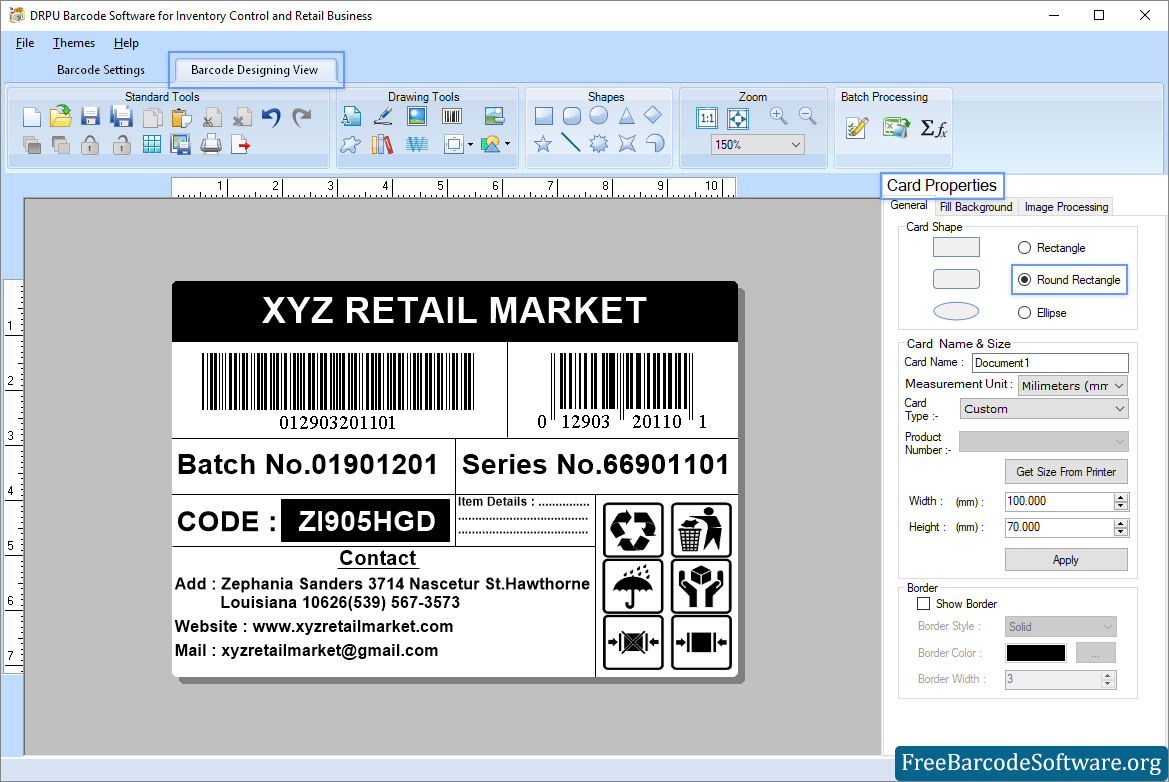This screenshot has width=1169, height=782.
Task: Insert WordArt with the blue W icon
Action: coord(417,144)
